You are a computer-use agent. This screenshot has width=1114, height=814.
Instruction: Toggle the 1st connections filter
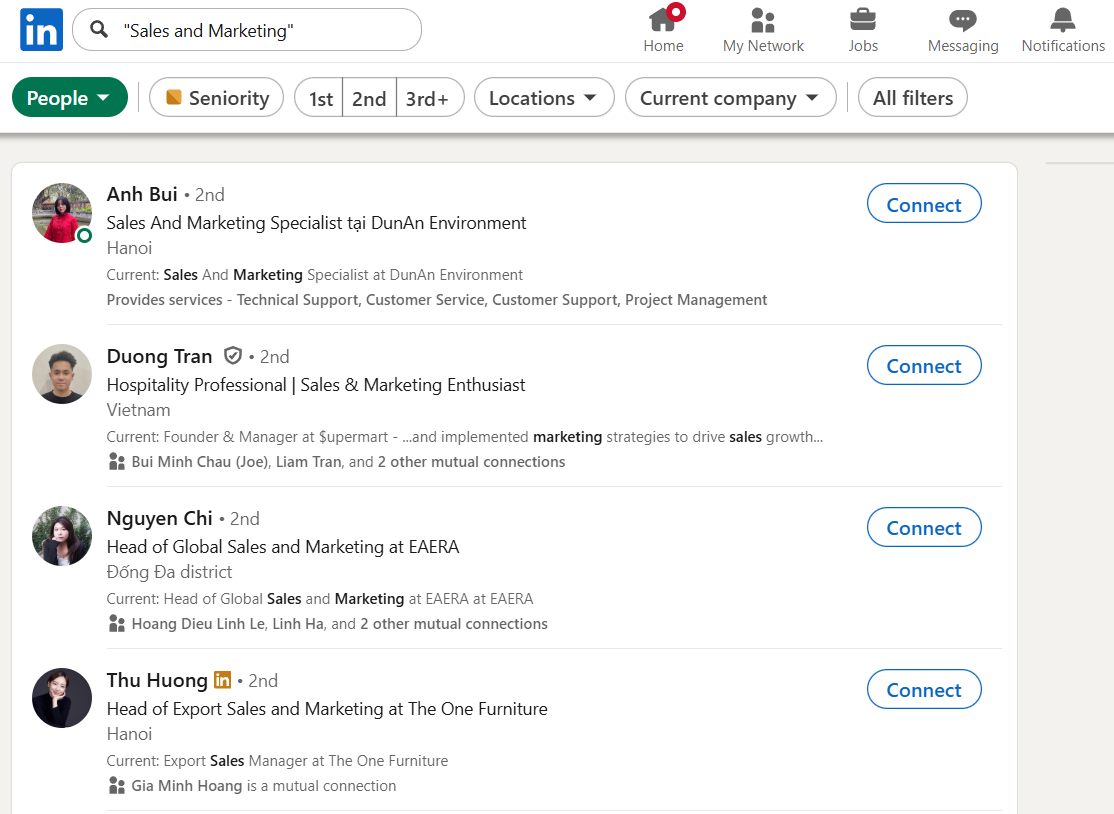(x=320, y=98)
